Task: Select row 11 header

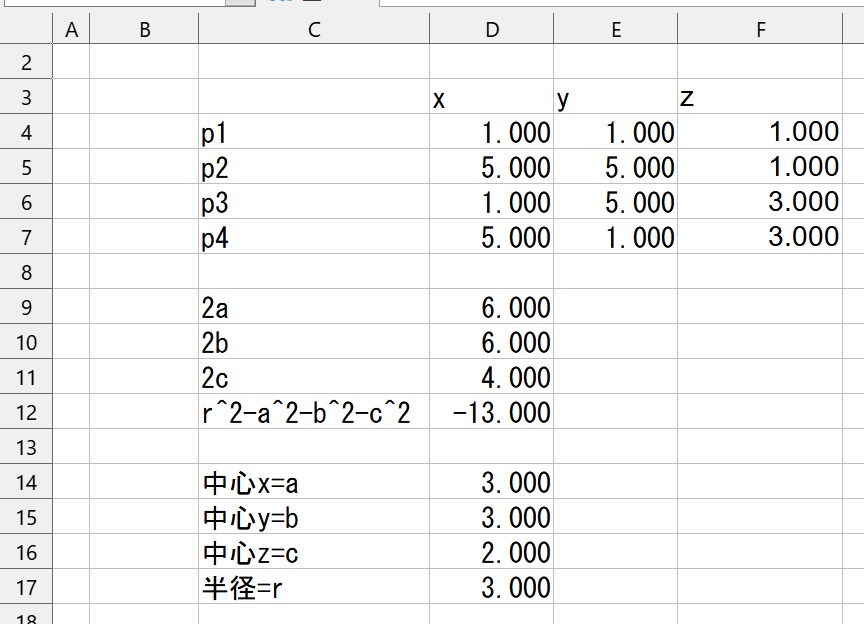Action: point(26,376)
